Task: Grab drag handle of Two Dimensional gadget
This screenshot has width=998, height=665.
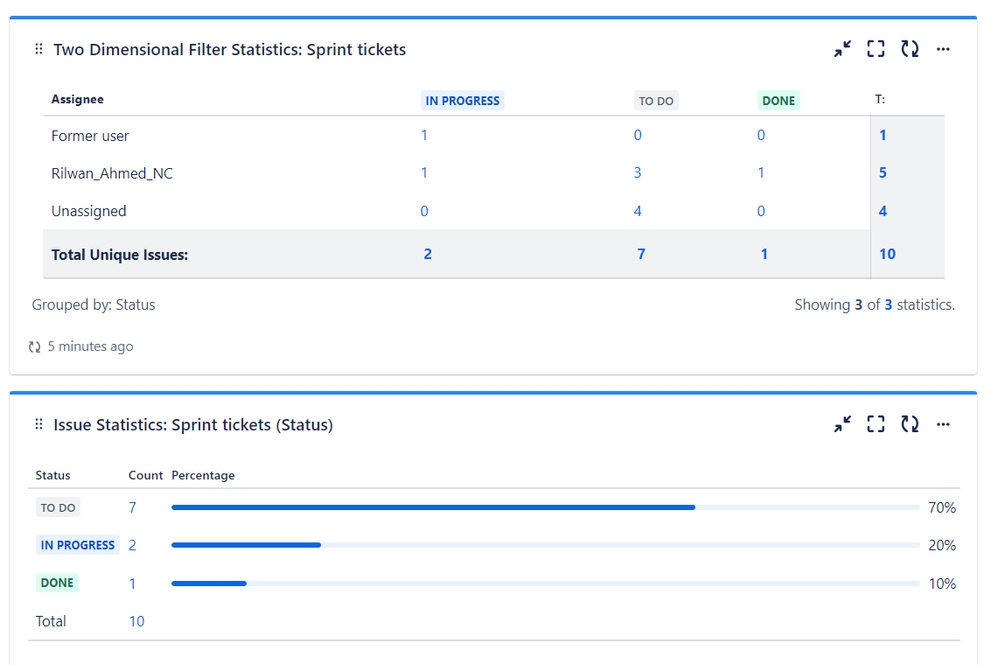Action: pos(39,49)
